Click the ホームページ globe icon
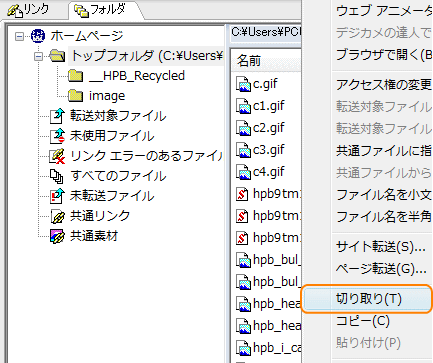Screen dimensions: 433x363 pyautogui.click(x=38, y=36)
